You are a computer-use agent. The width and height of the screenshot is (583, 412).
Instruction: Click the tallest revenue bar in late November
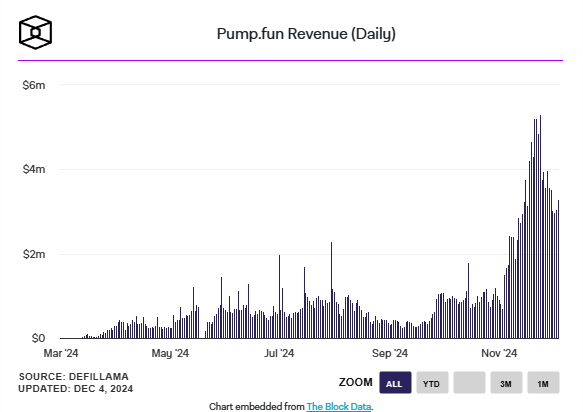tap(540, 227)
